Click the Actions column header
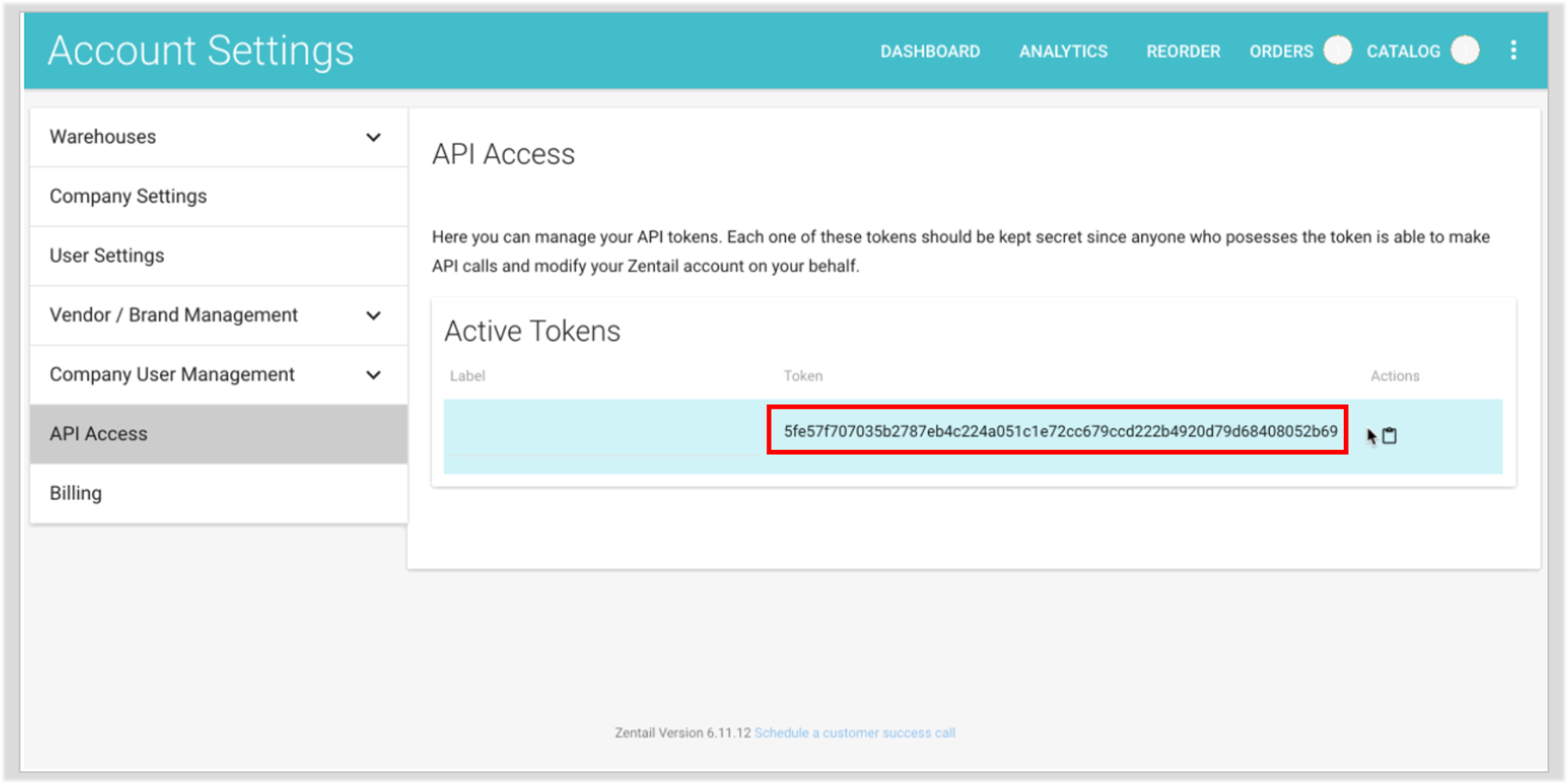 tap(1395, 376)
